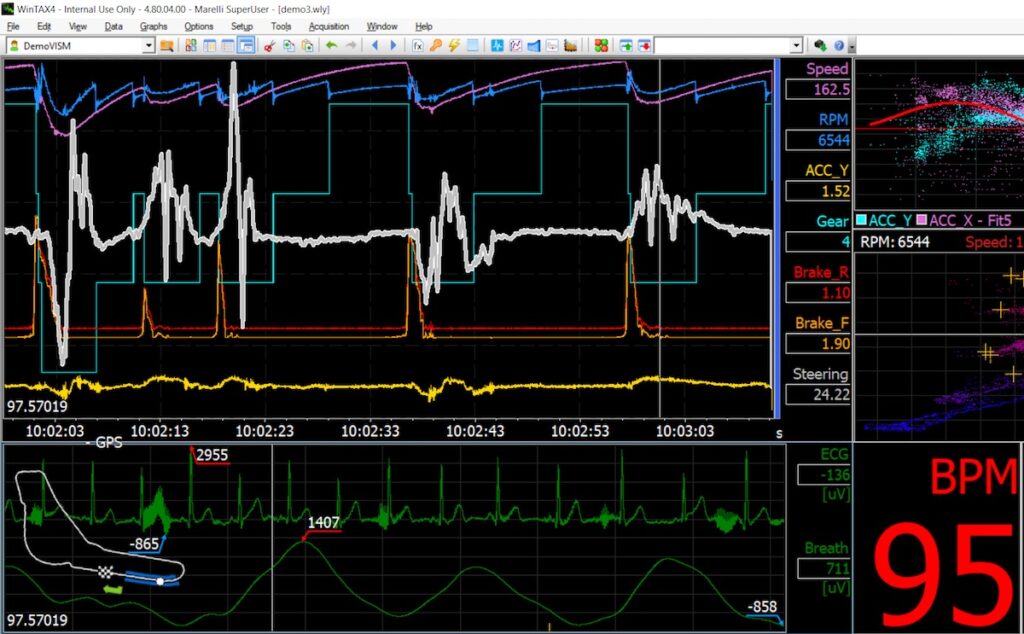Toggle the highlighted cascaded window layout icon
1024x634 pixels.
(x=246, y=46)
